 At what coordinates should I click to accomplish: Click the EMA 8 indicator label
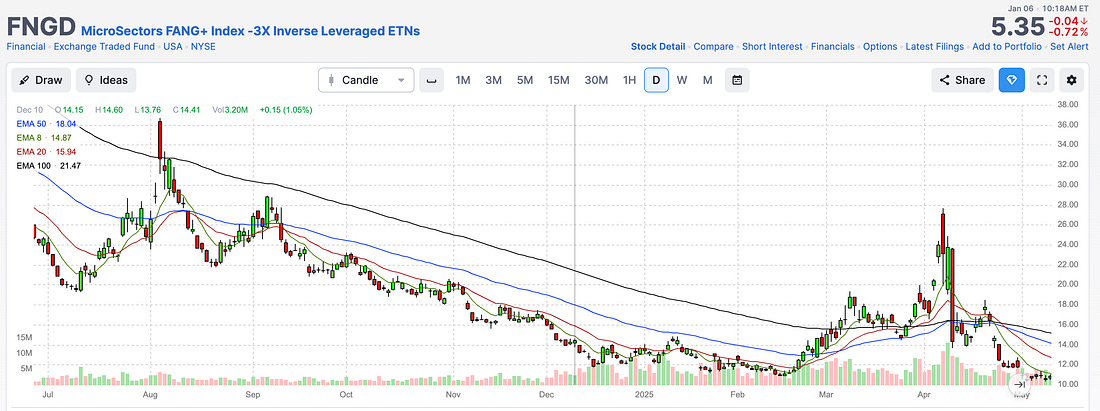(x=44, y=137)
